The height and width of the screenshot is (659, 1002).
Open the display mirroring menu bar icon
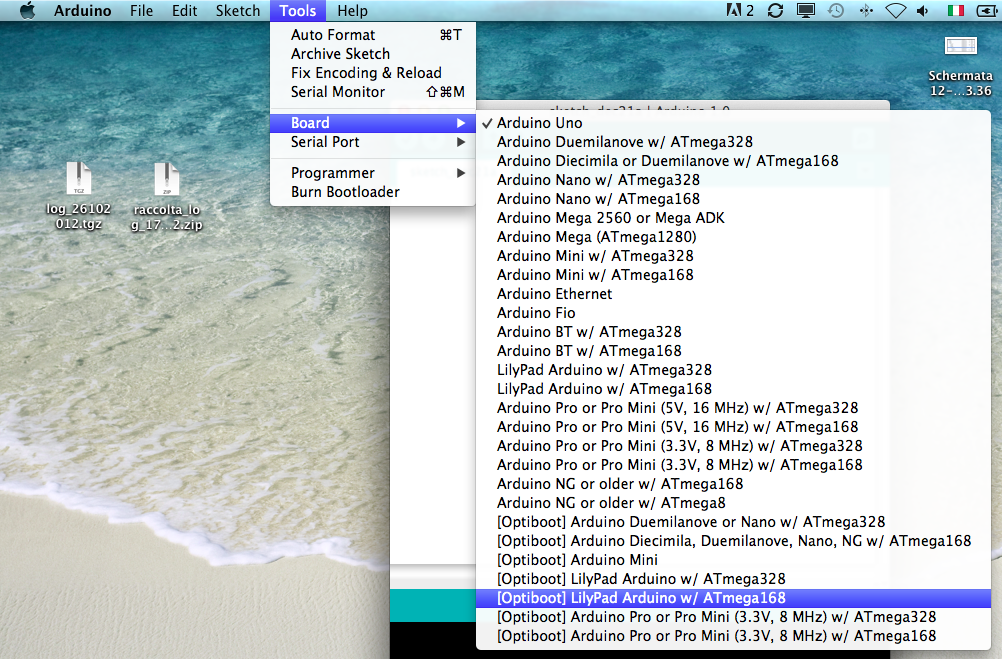click(x=806, y=11)
